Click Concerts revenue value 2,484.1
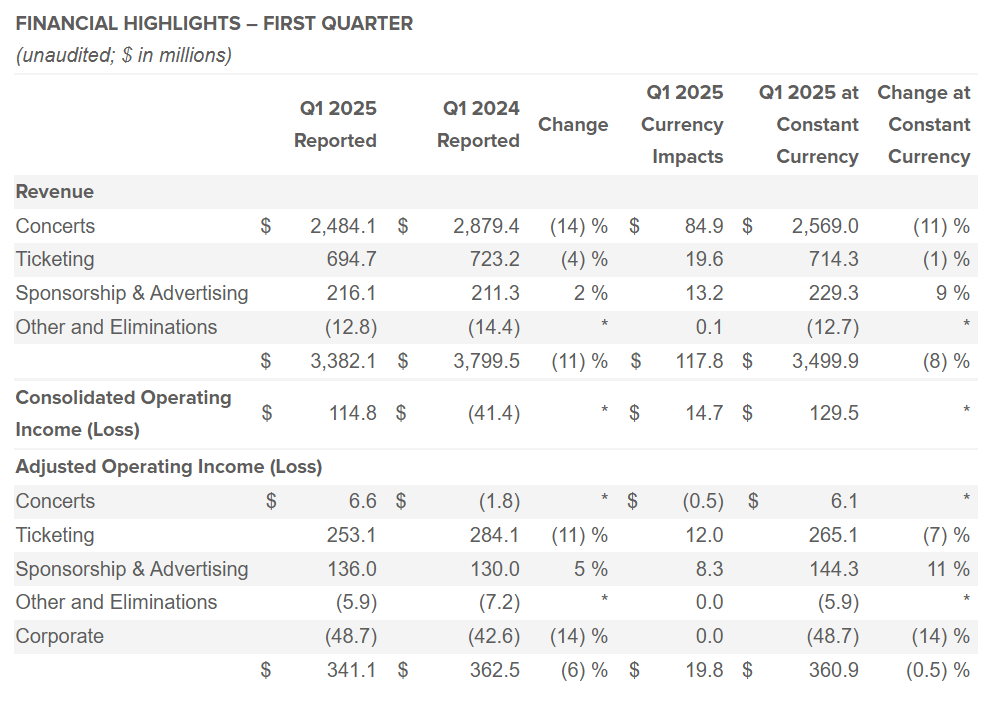989x715 pixels. click(343, 226)
